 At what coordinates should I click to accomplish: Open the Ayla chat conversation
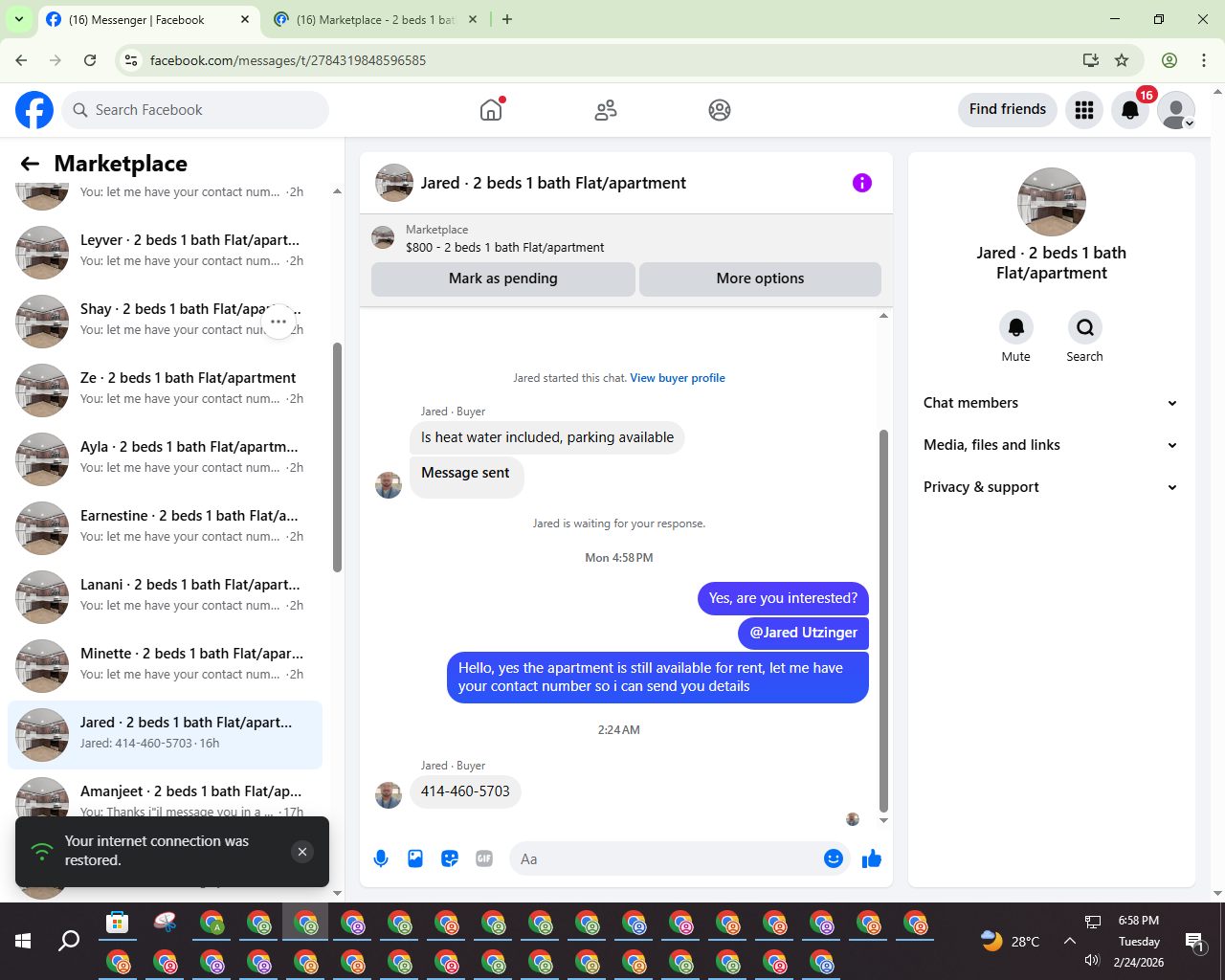click(165, 459)
